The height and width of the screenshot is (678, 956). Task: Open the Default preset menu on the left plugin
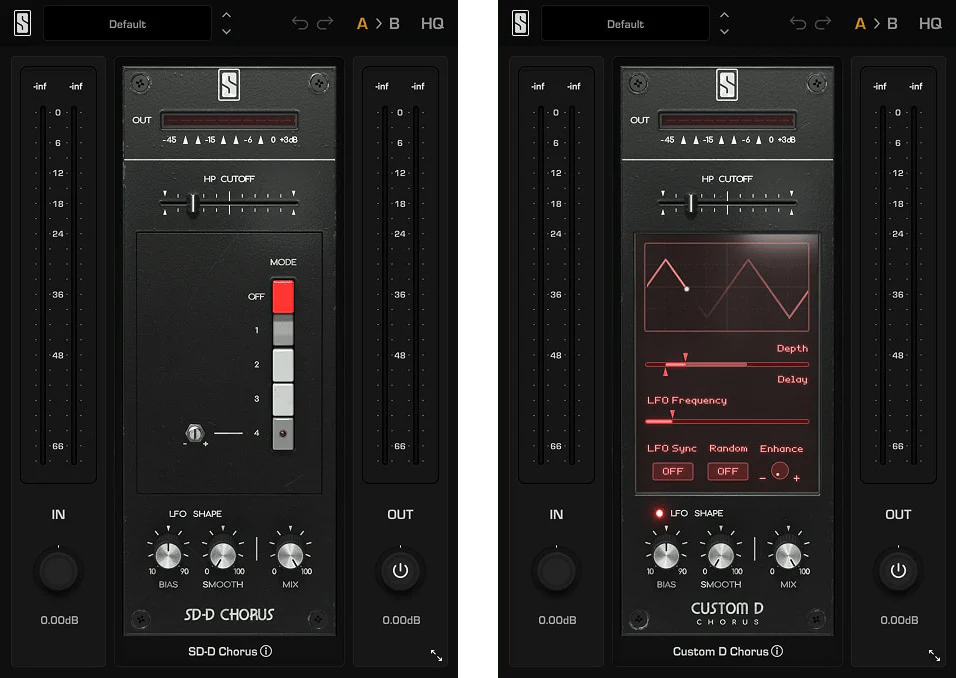click(127, 22)
